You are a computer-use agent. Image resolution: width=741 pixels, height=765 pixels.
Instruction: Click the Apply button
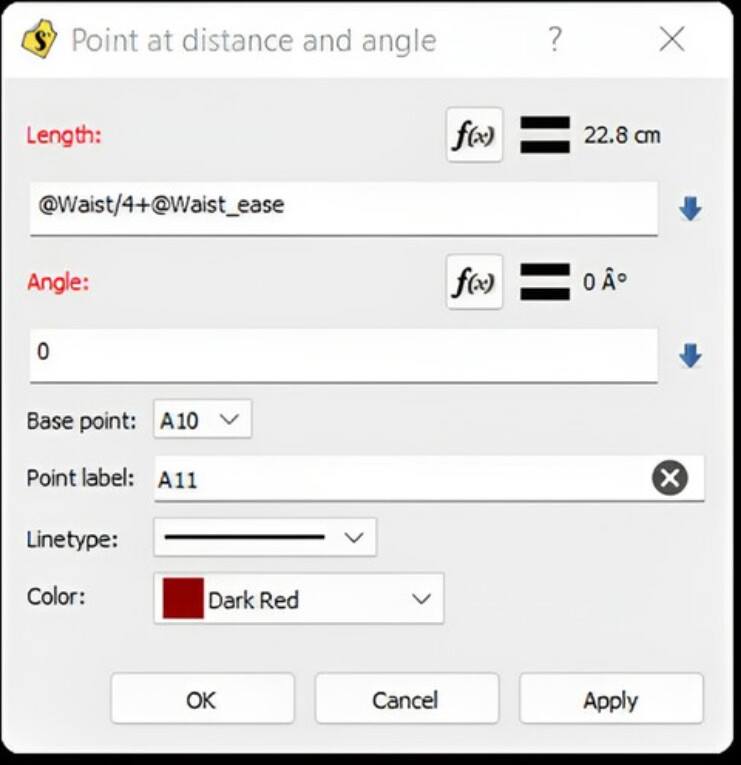611,700
